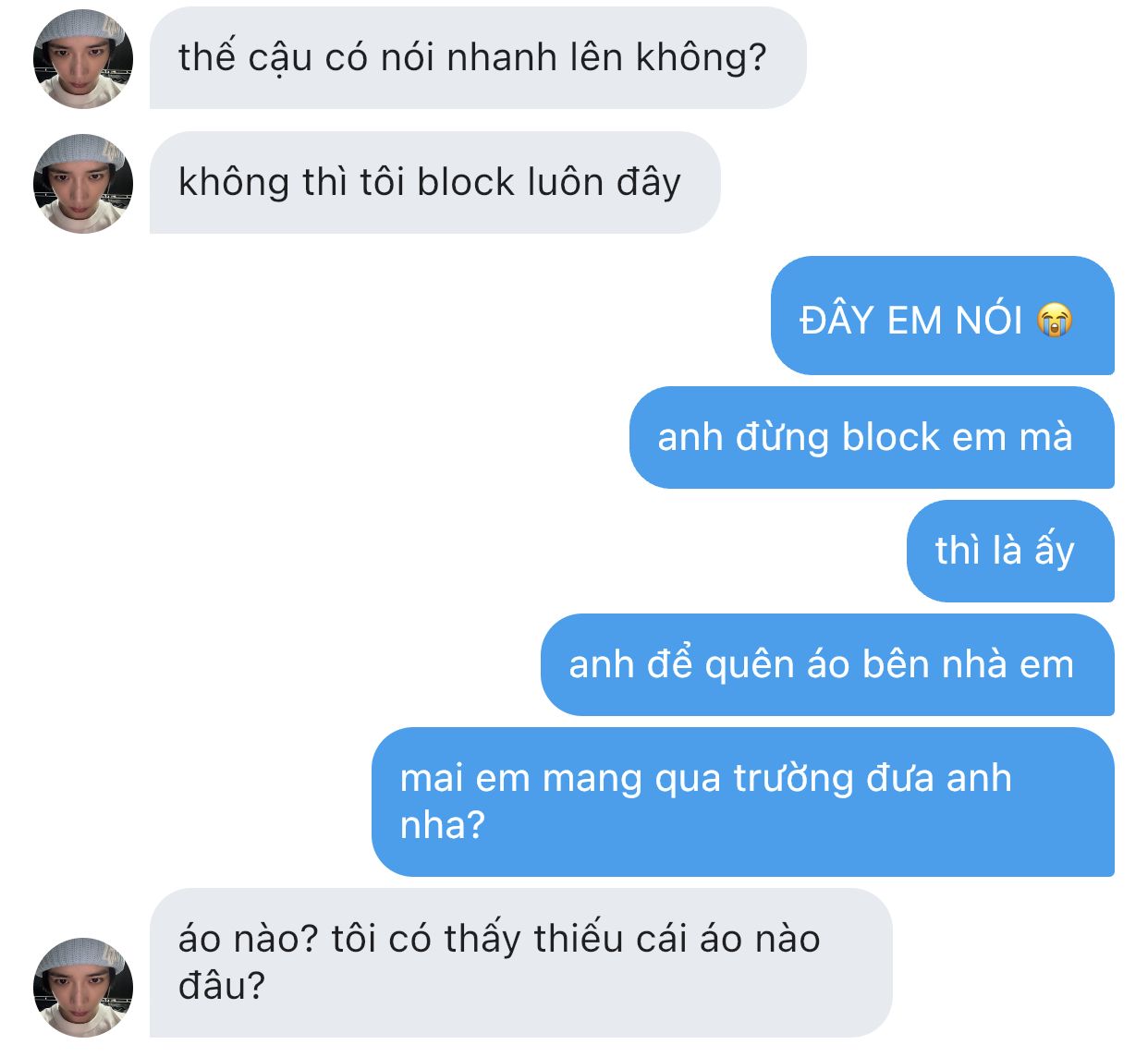Click the bubble "mai em mang qua trường đưa anh nha?"

[743, 802]
